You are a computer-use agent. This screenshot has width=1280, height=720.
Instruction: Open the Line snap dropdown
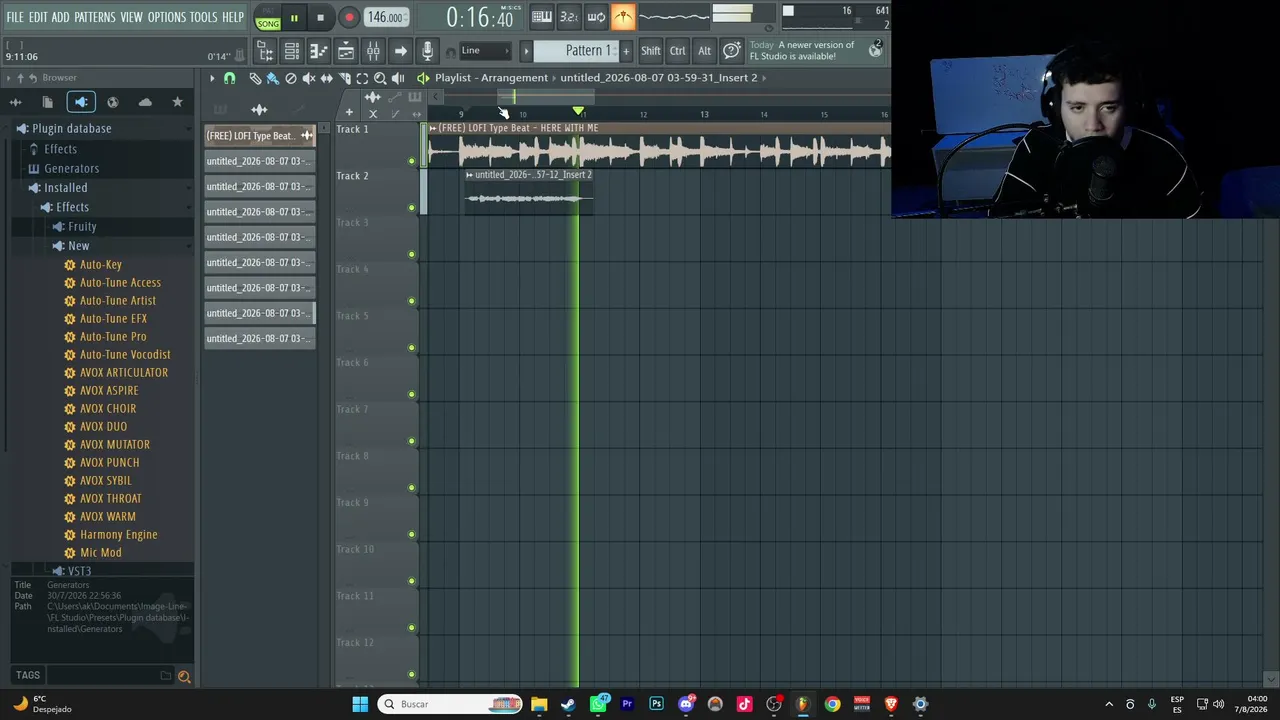click(x=485, y=51)
